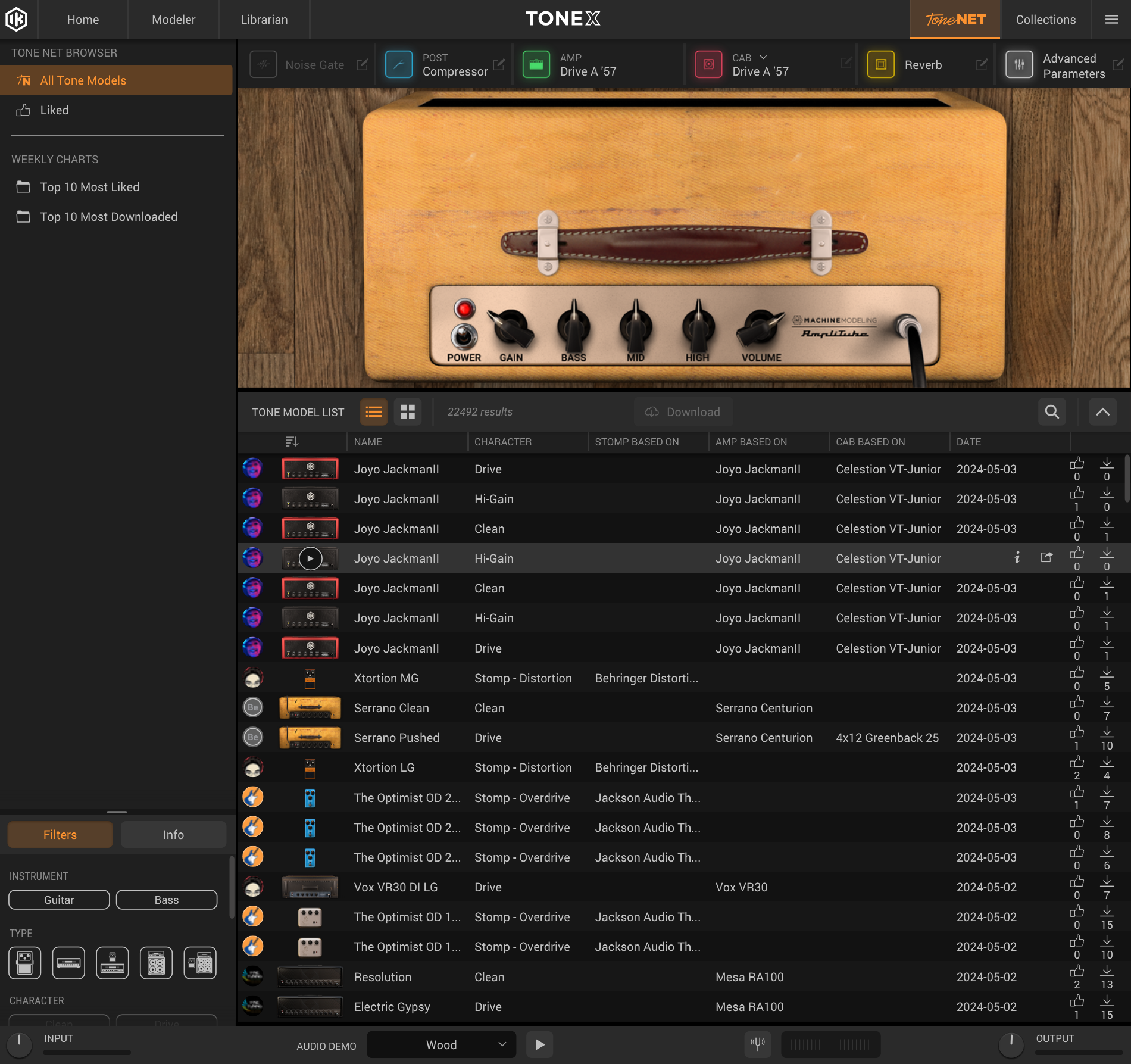Go to the Librarian section
The width and height of the screenshot is (1131, 1064).
coord(264,19)
